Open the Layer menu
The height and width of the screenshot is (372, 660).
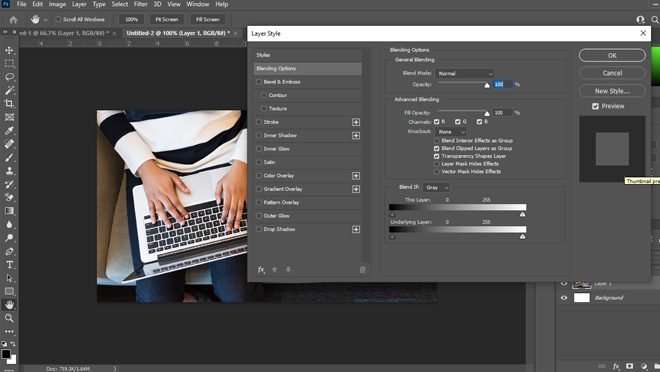(x=79, y=4)
